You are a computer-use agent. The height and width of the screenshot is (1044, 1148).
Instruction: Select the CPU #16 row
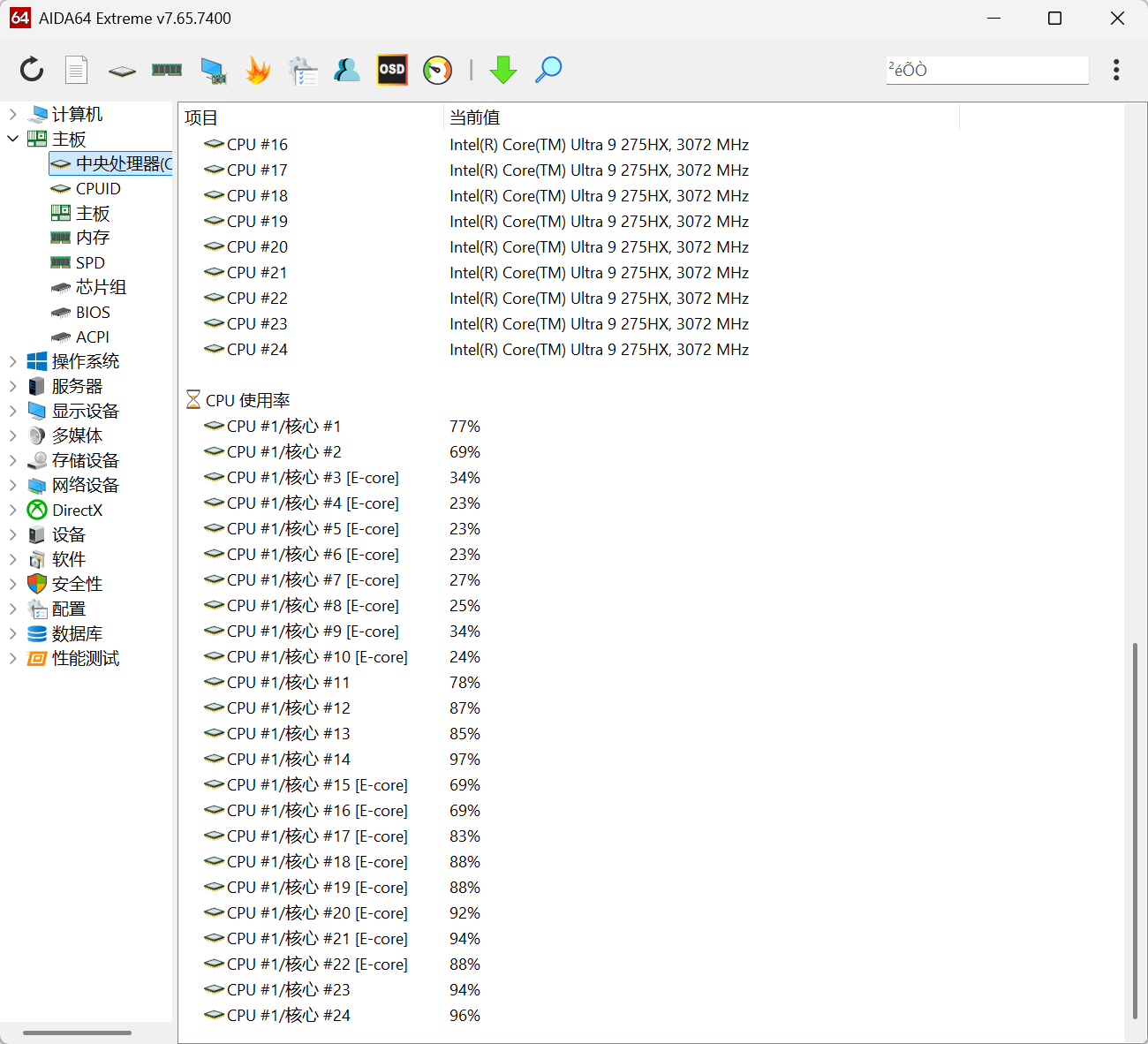coord(570,144)
